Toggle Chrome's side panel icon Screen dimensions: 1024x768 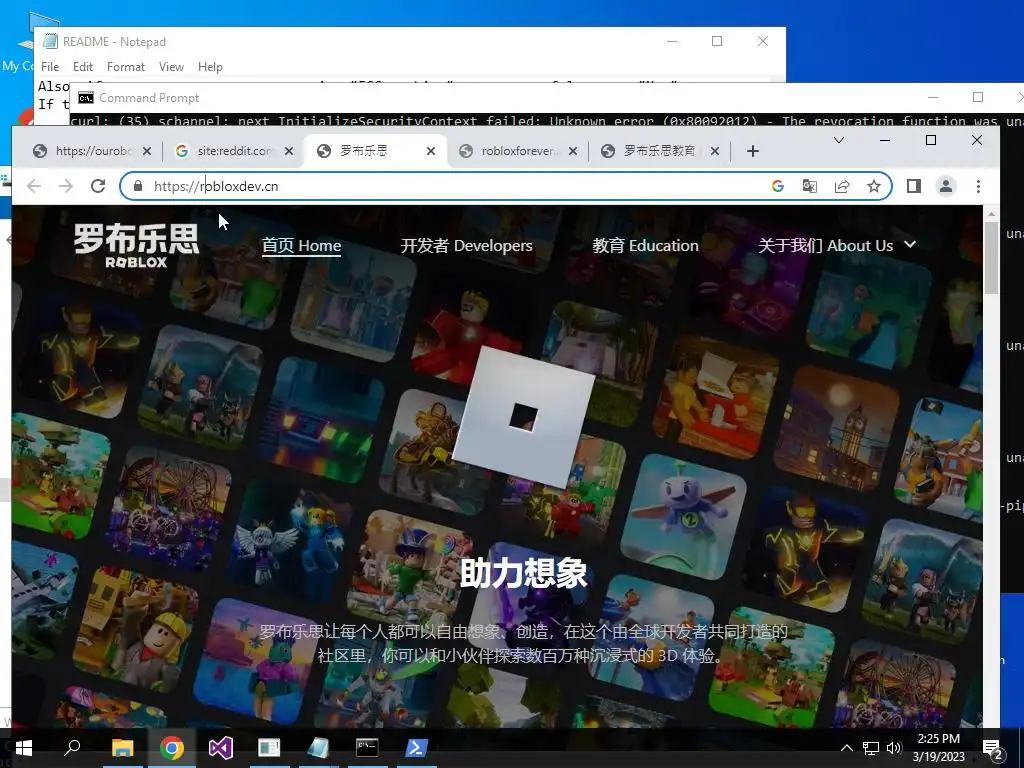(x=914, y=186)
